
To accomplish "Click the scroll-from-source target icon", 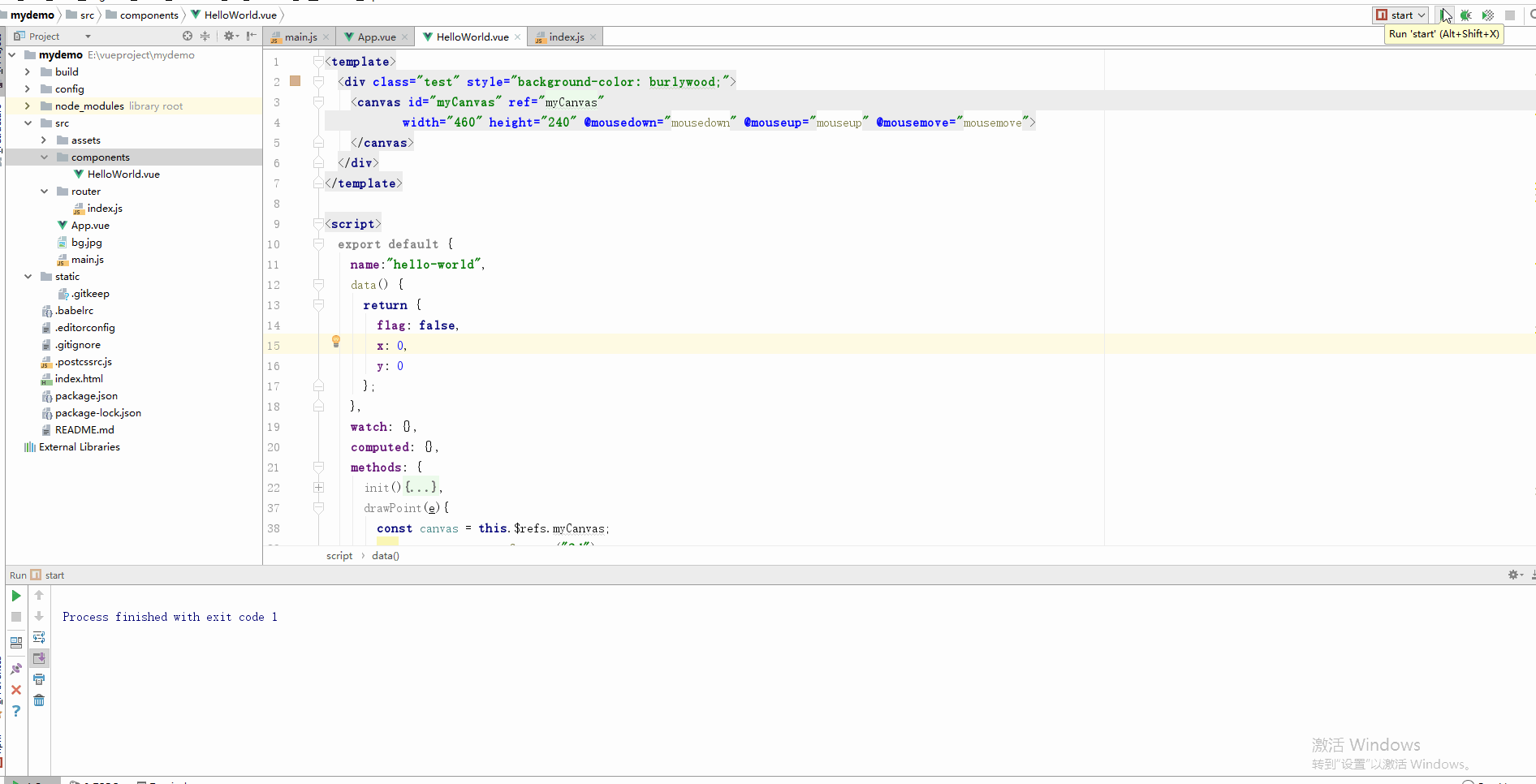I will click(188, 36).
